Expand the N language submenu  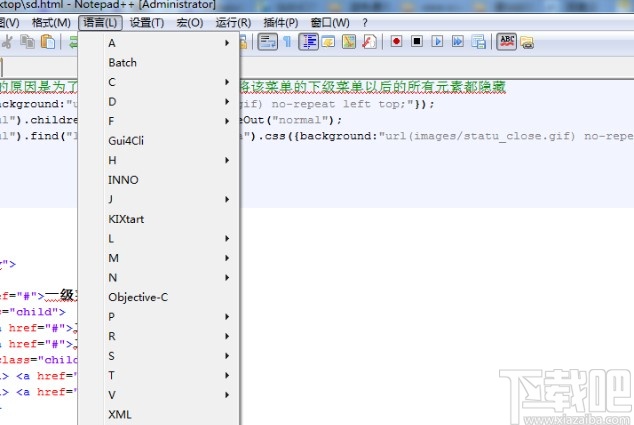[159, 277]
